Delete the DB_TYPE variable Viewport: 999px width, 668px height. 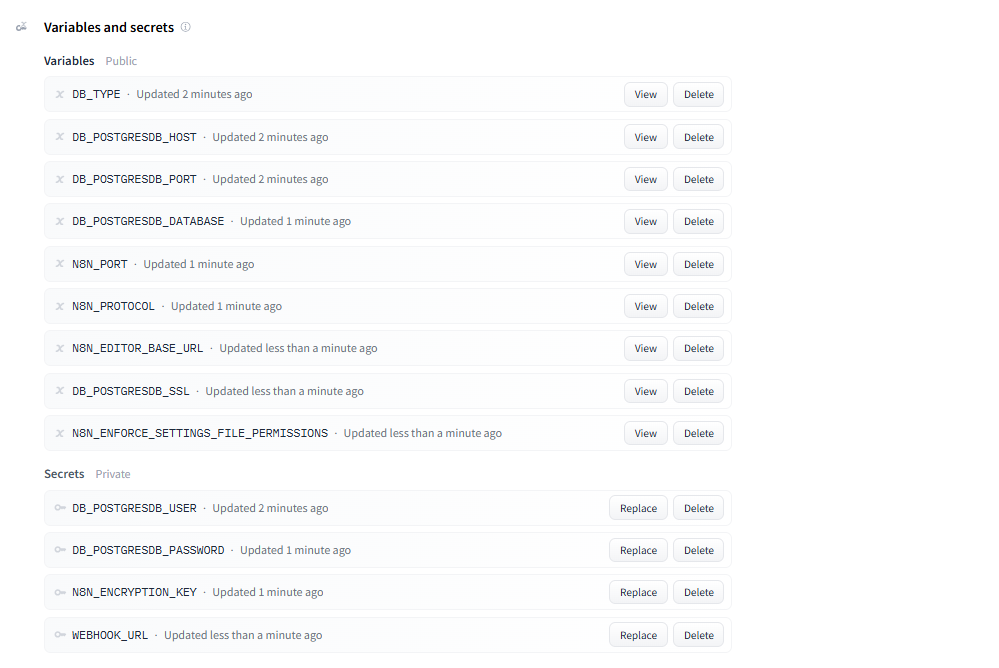[698, 94]
